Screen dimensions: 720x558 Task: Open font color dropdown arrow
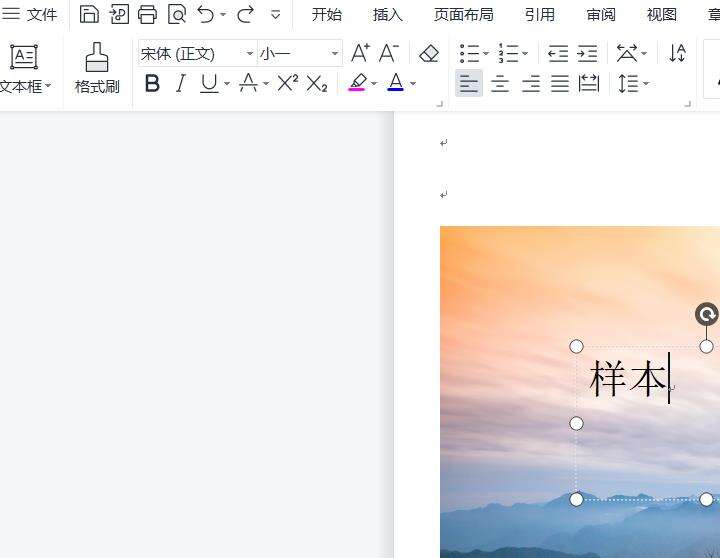tap(413, 84)
